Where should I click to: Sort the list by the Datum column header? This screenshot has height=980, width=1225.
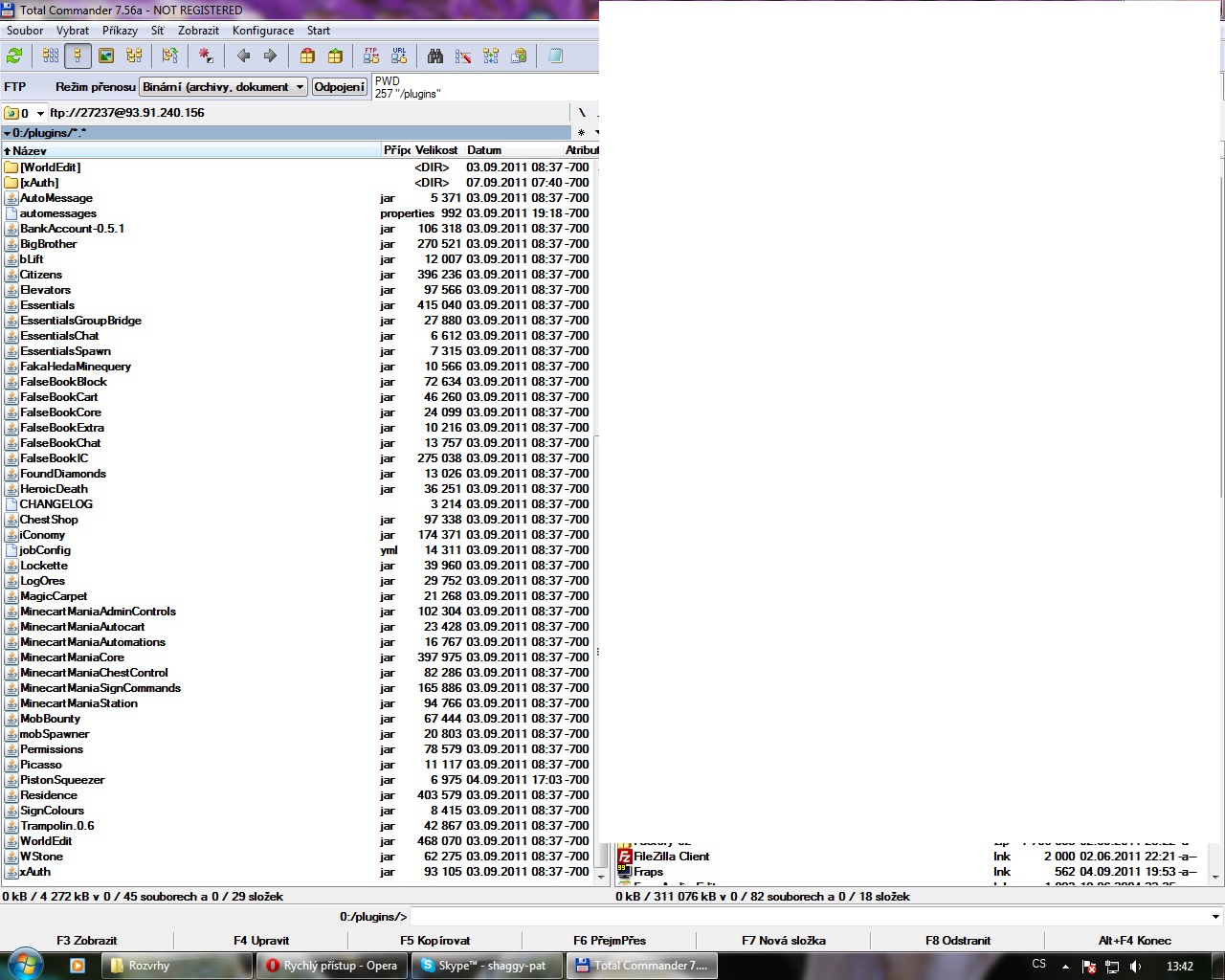tap(513, 150)
